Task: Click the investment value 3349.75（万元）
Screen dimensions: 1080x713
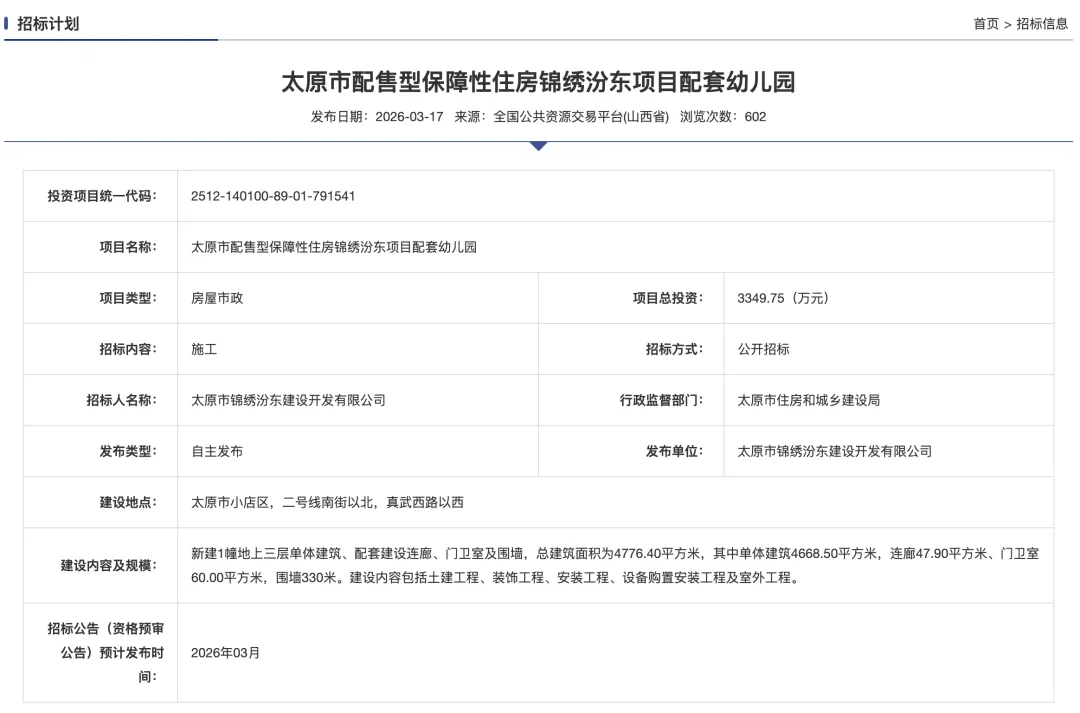Action: 783,298
